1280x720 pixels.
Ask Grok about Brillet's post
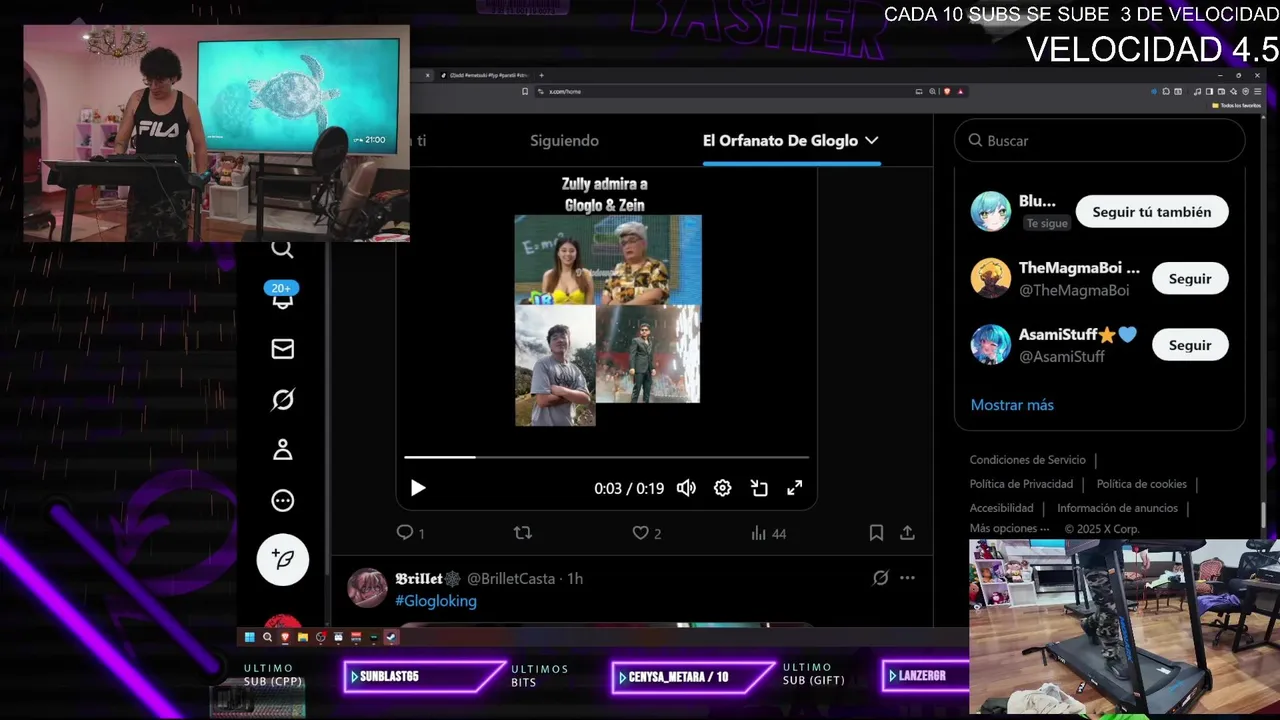[x=880, y=578]
